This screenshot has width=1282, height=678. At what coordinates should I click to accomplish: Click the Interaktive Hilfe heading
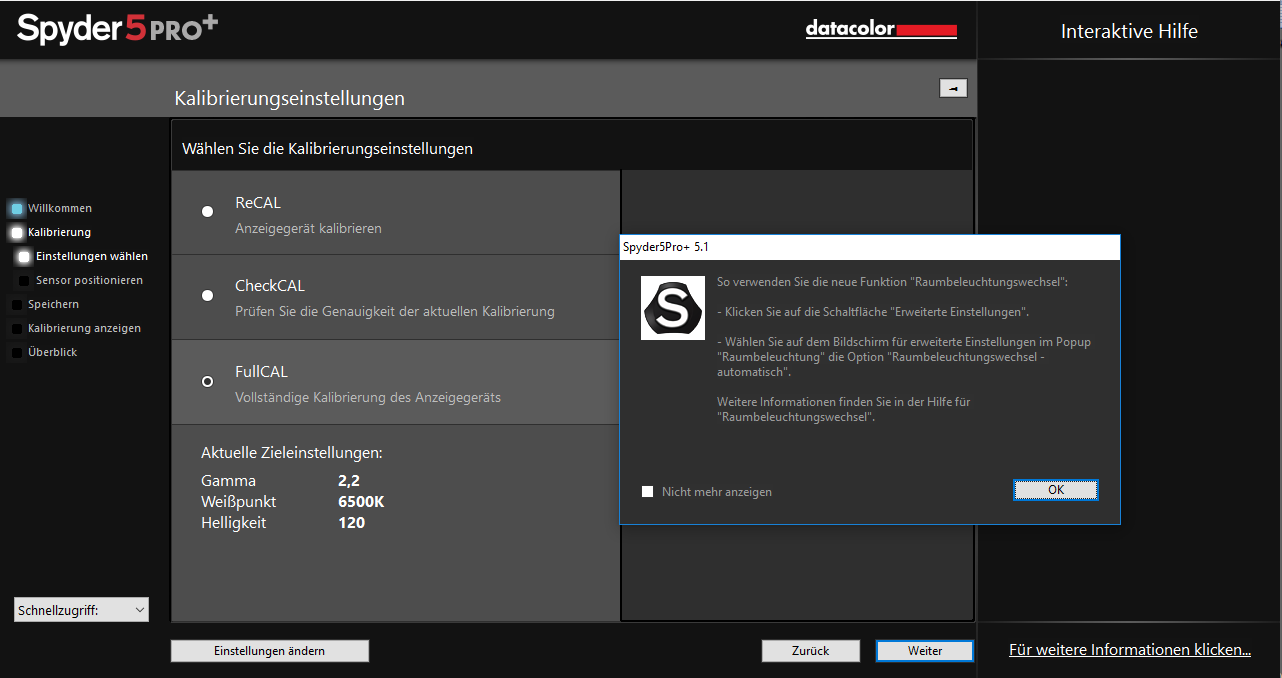click(x=1129, y=31)
